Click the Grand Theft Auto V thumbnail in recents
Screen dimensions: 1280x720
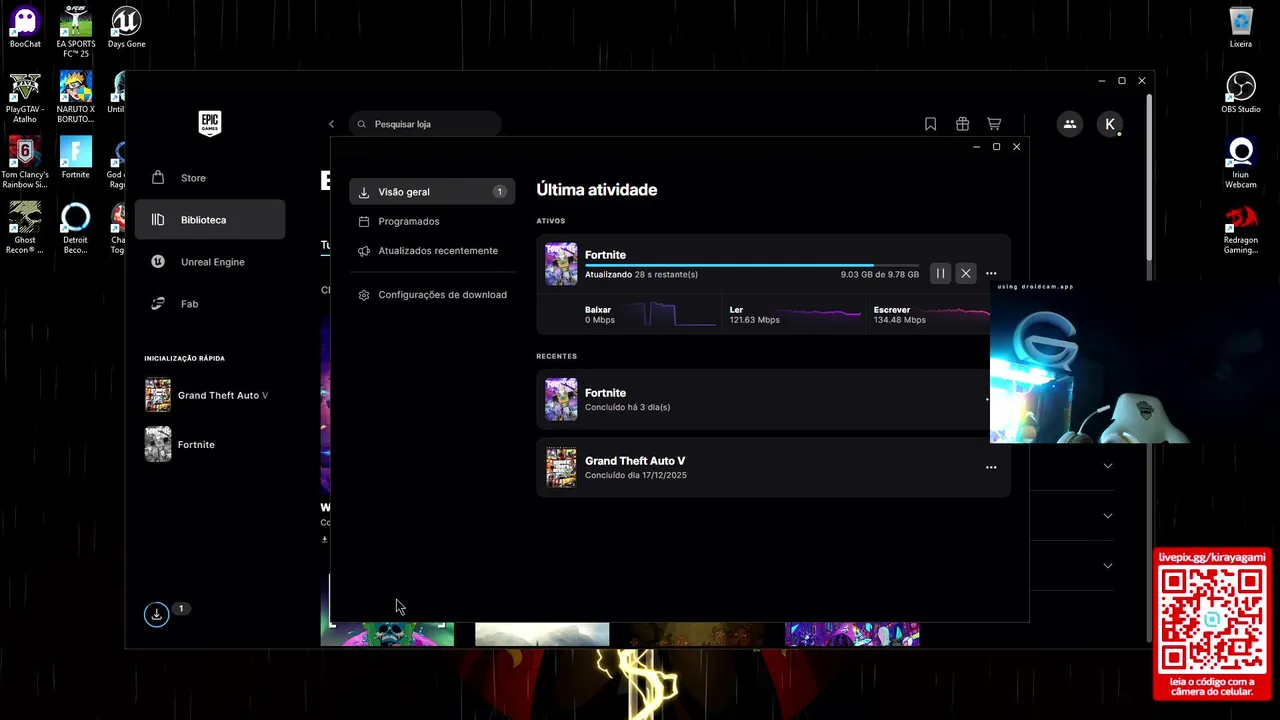point(561,467)
